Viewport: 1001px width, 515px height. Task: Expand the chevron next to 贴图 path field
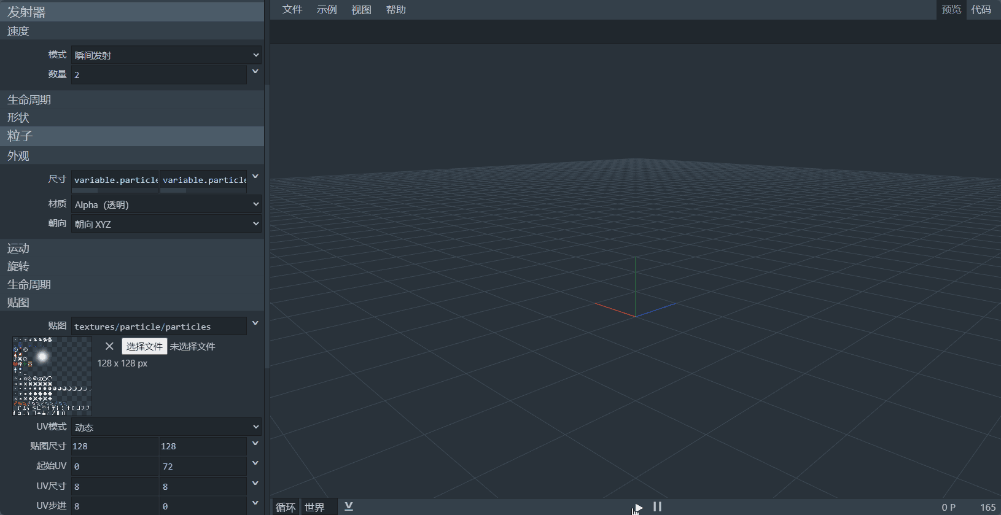(x=255, y=323)
